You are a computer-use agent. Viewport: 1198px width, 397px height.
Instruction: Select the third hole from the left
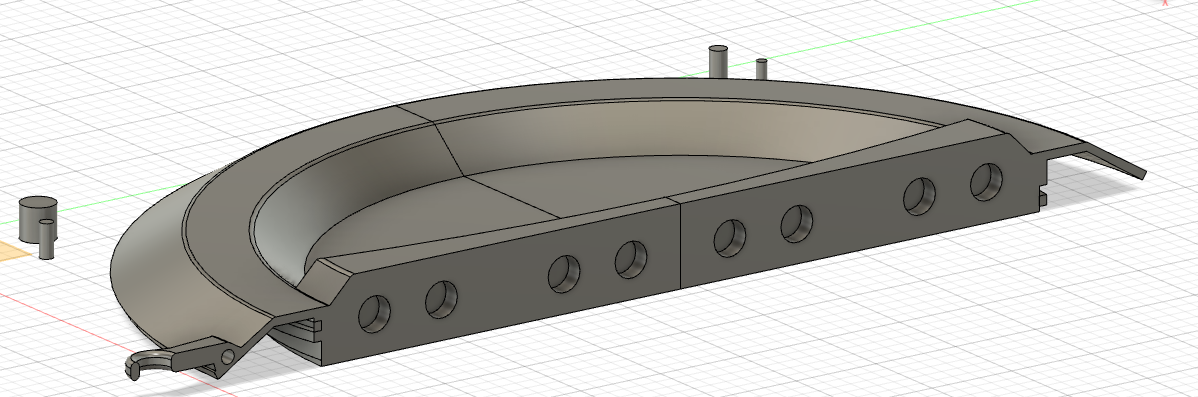coord(565,273)
